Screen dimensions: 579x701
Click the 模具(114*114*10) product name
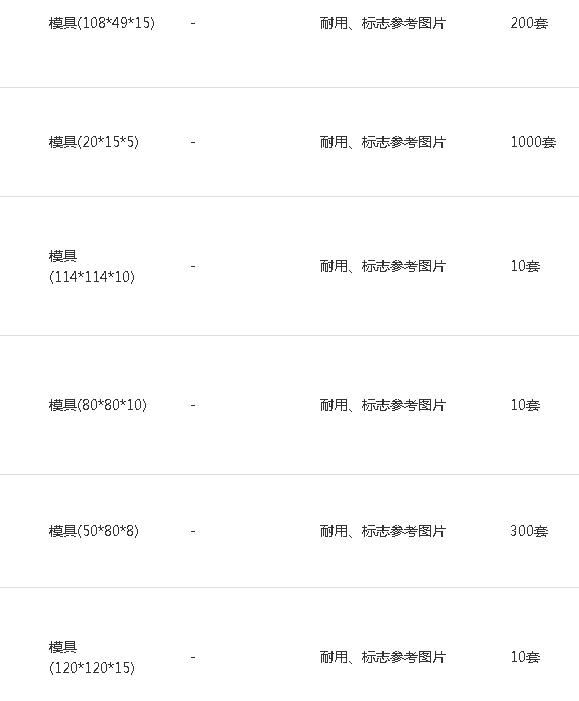coord(92,266)
